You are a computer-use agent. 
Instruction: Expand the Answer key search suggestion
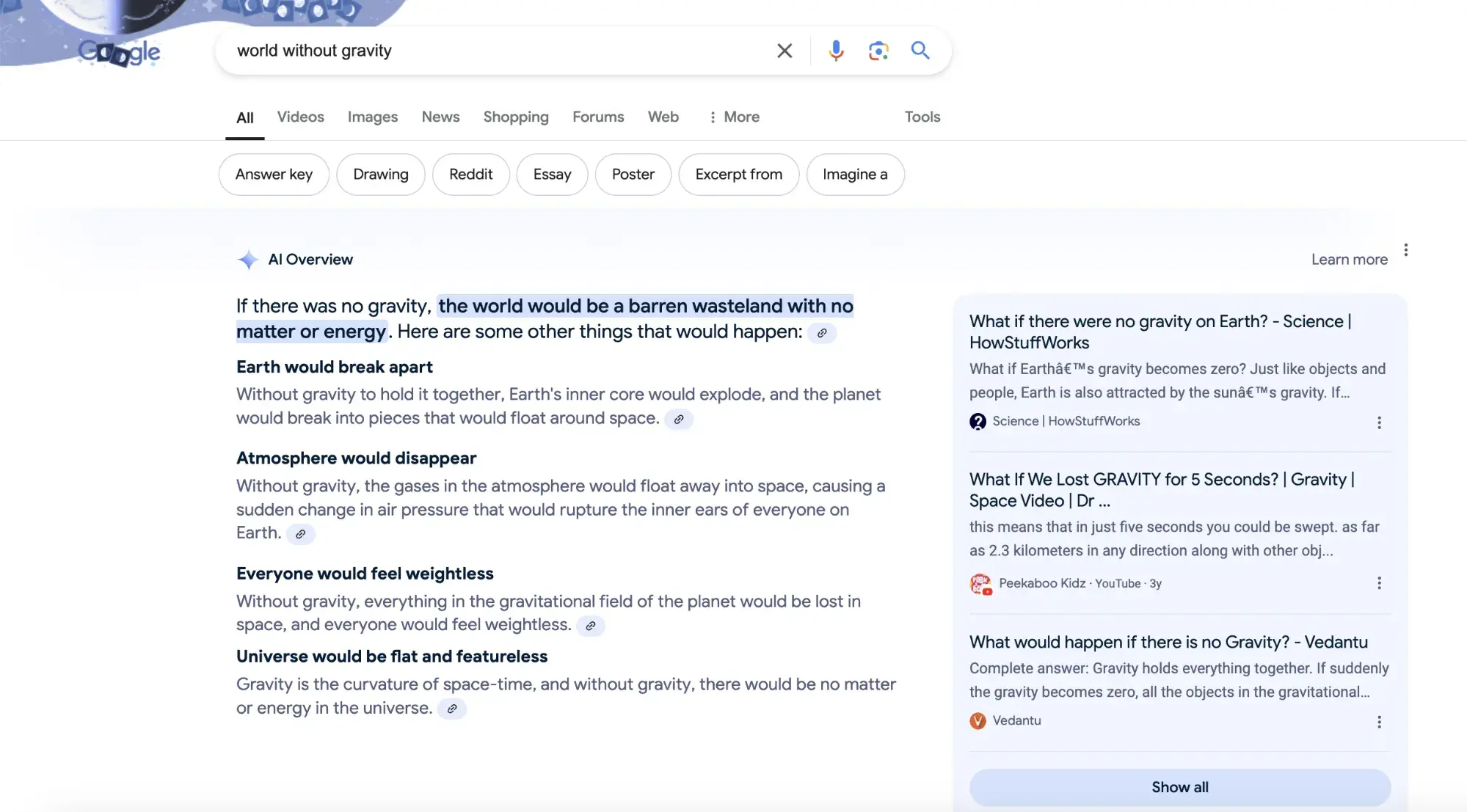(x=272, y=173)
